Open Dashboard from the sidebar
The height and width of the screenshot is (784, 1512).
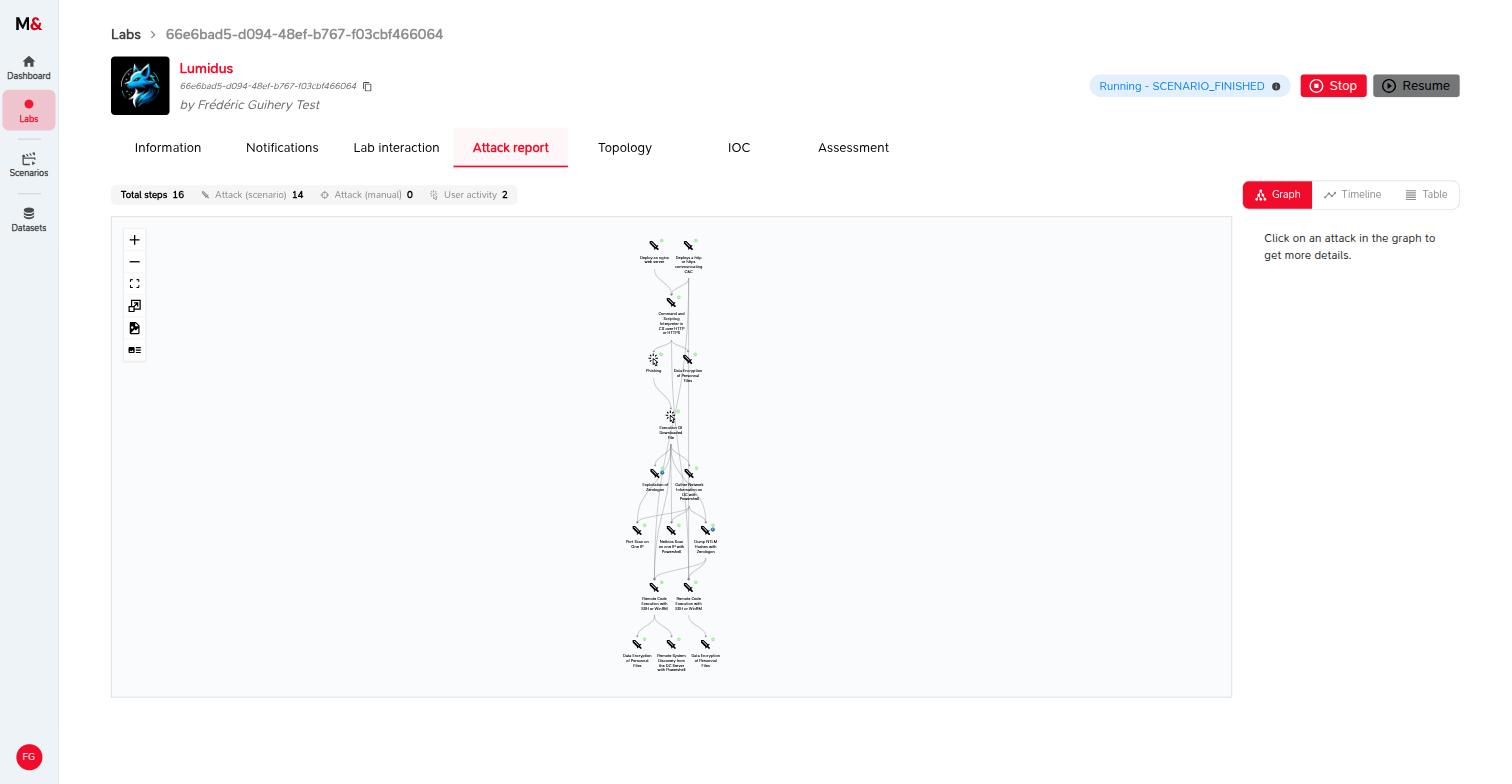point(29,67)
